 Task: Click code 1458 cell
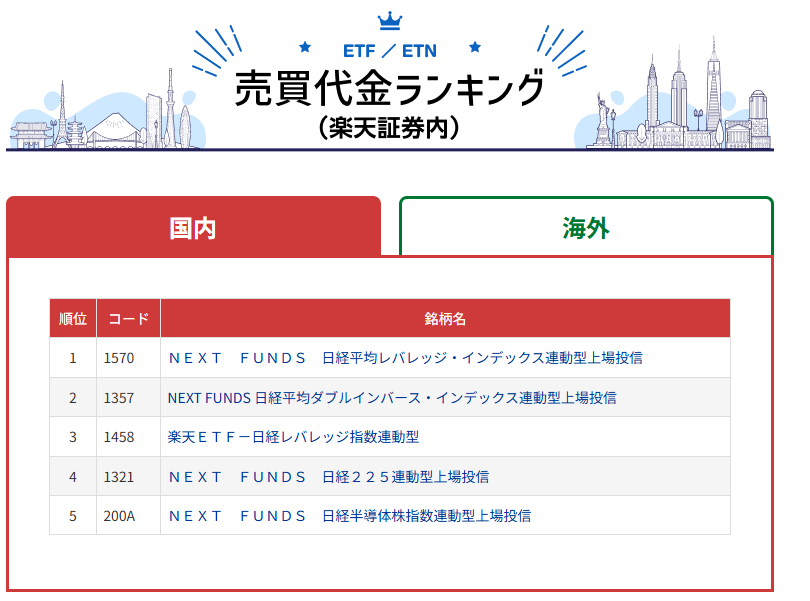tap(129, 437)
